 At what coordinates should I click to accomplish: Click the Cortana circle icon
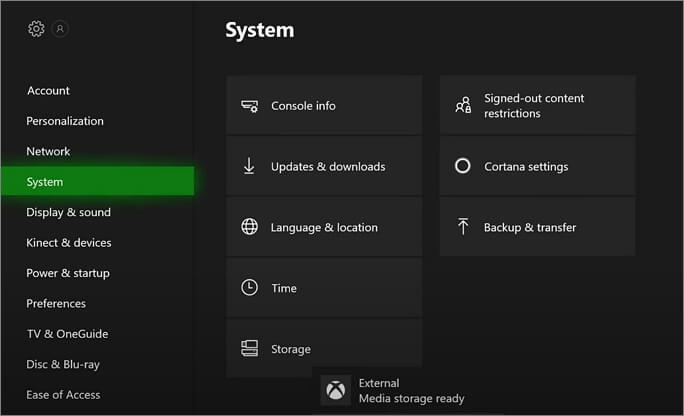tap(462, 166)
